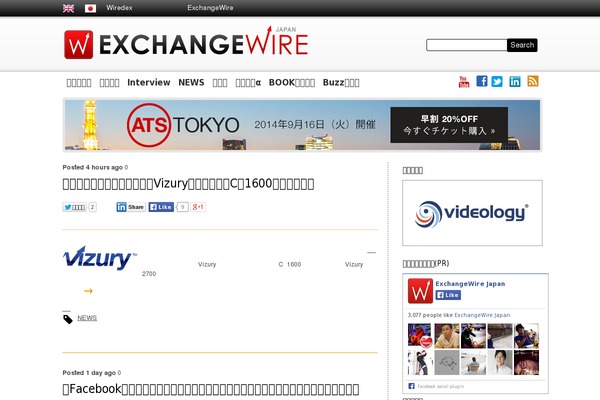Like ExchangeWire Japan in Facebook widget
Viewport: 600px width, 400px height.
click(x=448, y=295)
